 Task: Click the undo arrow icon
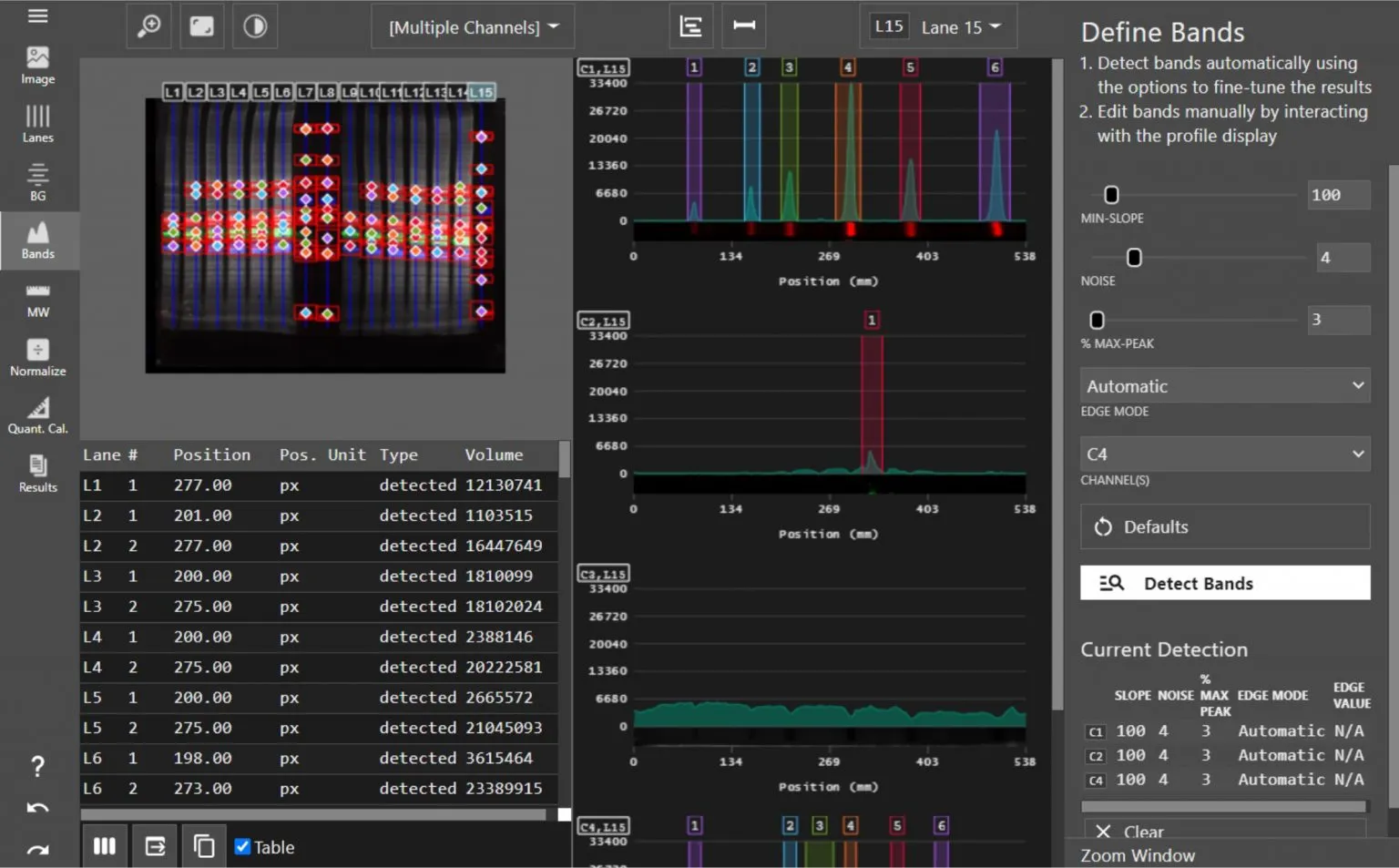tap(37, 808)
